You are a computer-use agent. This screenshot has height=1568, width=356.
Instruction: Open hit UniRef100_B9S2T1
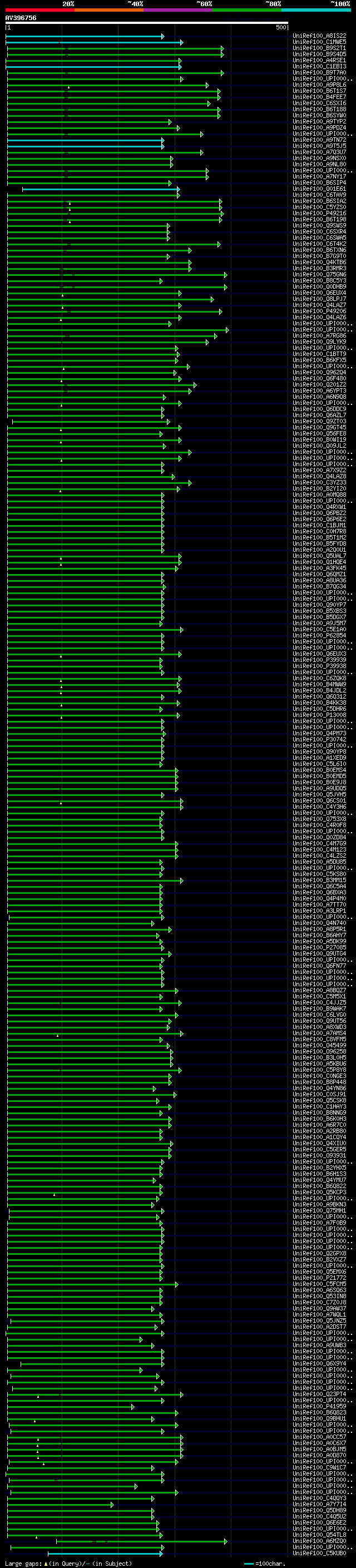319,48
